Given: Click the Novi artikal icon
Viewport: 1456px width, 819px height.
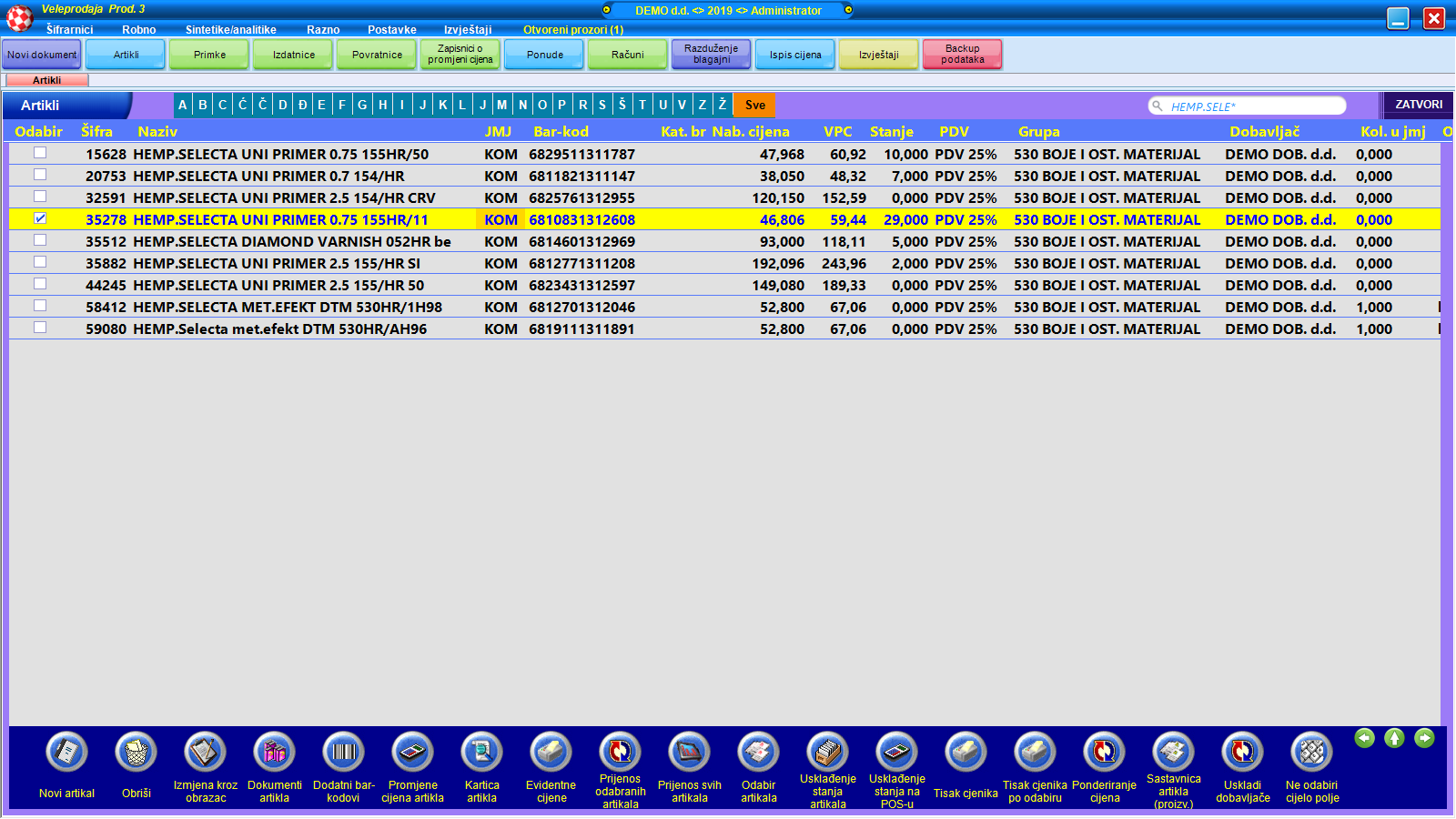Looking at the screenshot, I should click(66, 753).
